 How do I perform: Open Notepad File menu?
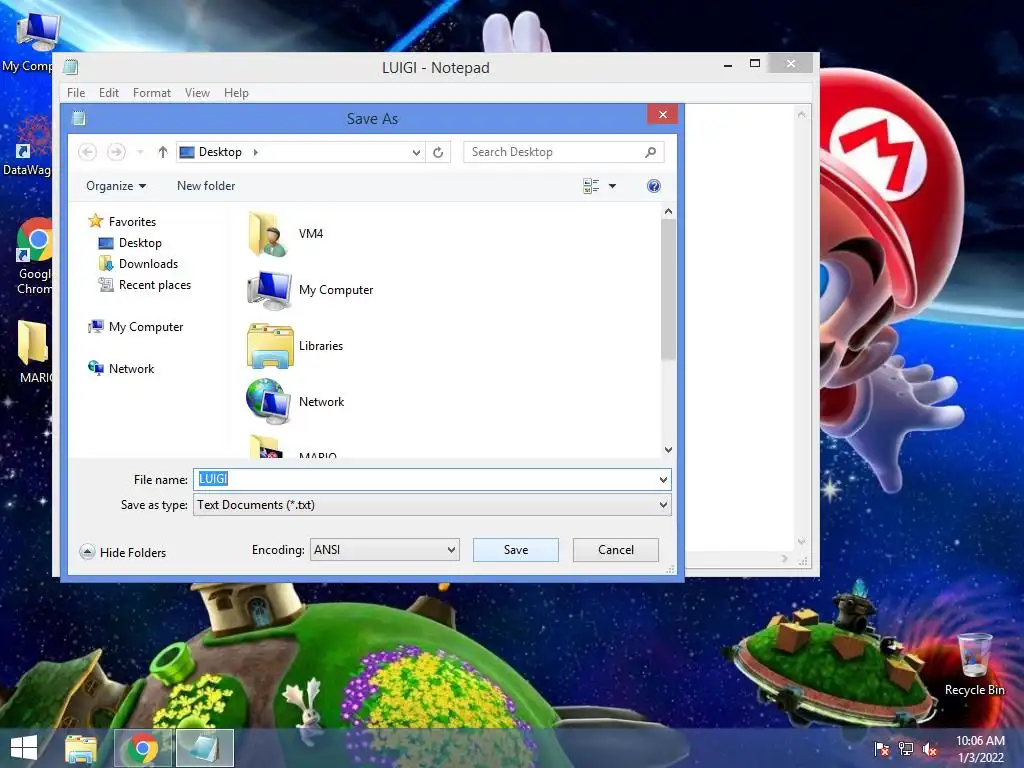pos(76,93)
